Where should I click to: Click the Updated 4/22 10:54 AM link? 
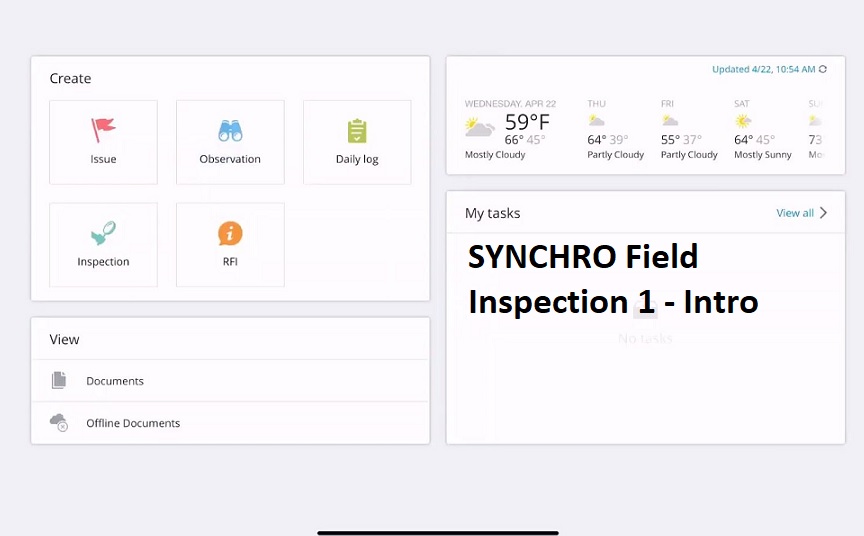tap(763, 69)
